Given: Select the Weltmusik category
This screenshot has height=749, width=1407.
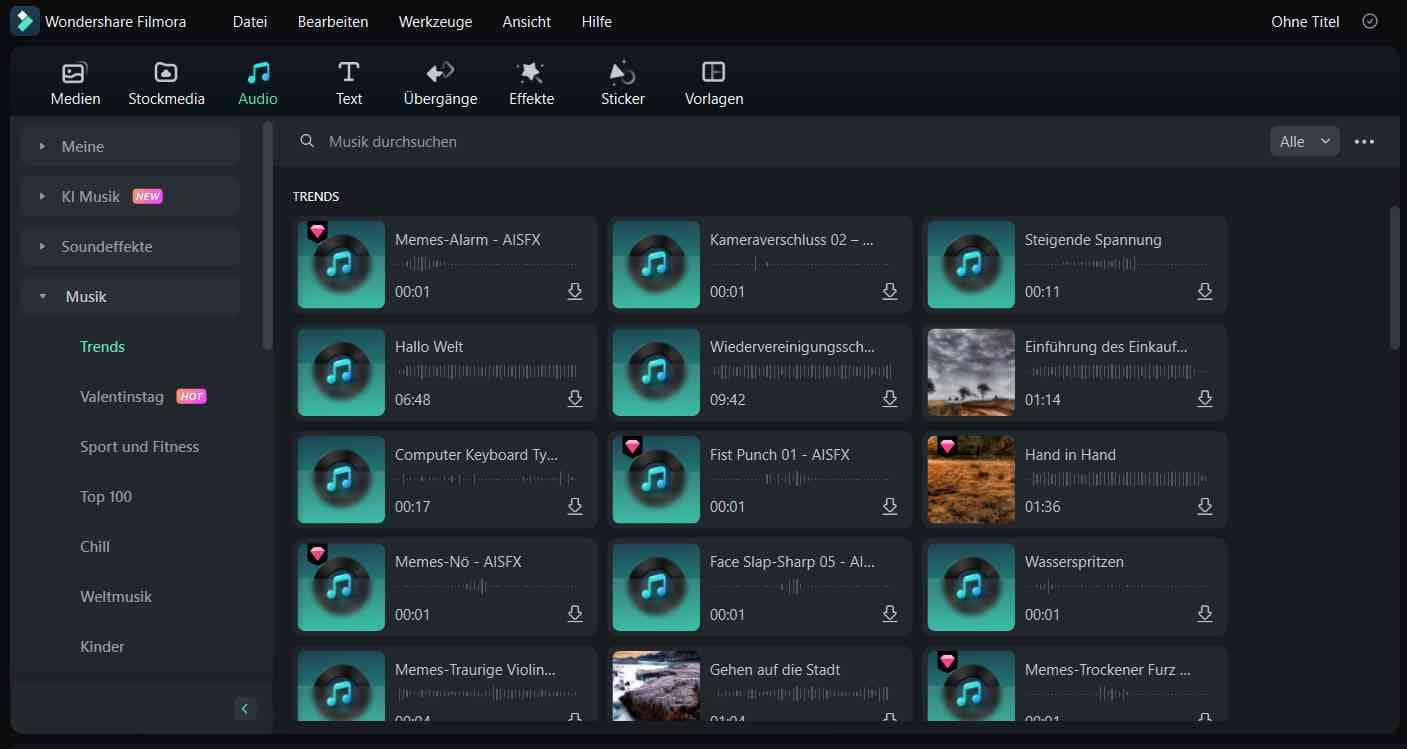Looking at the screenshot, I should 116,596.
